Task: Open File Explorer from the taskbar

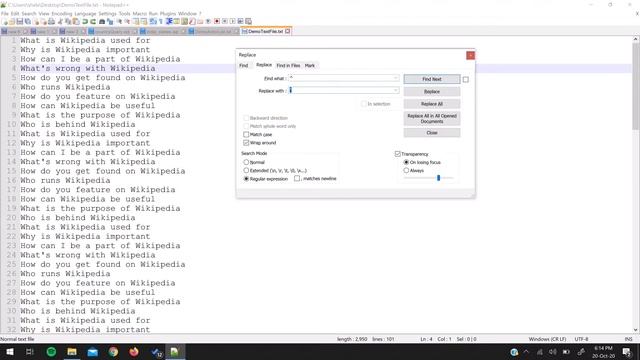Action: (x=72, y=352)
